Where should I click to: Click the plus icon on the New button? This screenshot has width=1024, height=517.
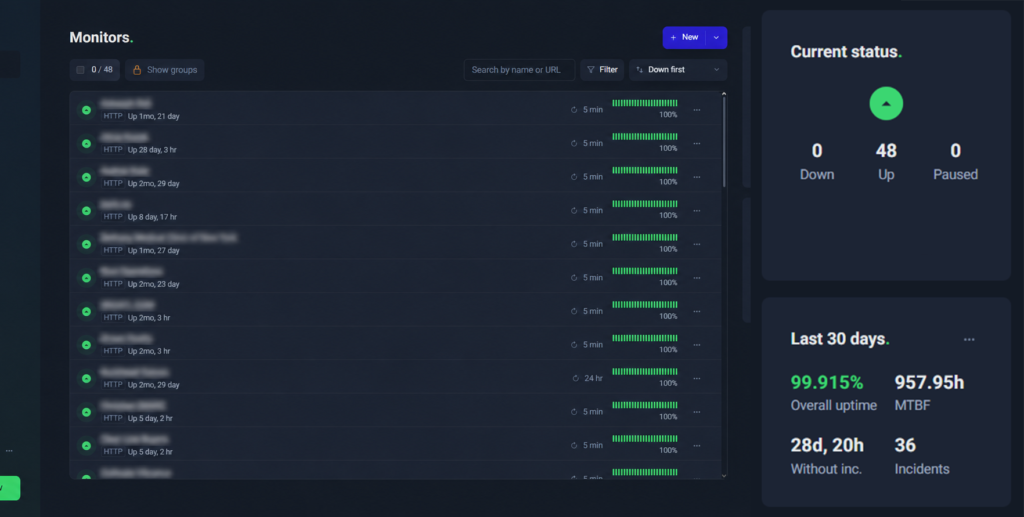(673, 38)
